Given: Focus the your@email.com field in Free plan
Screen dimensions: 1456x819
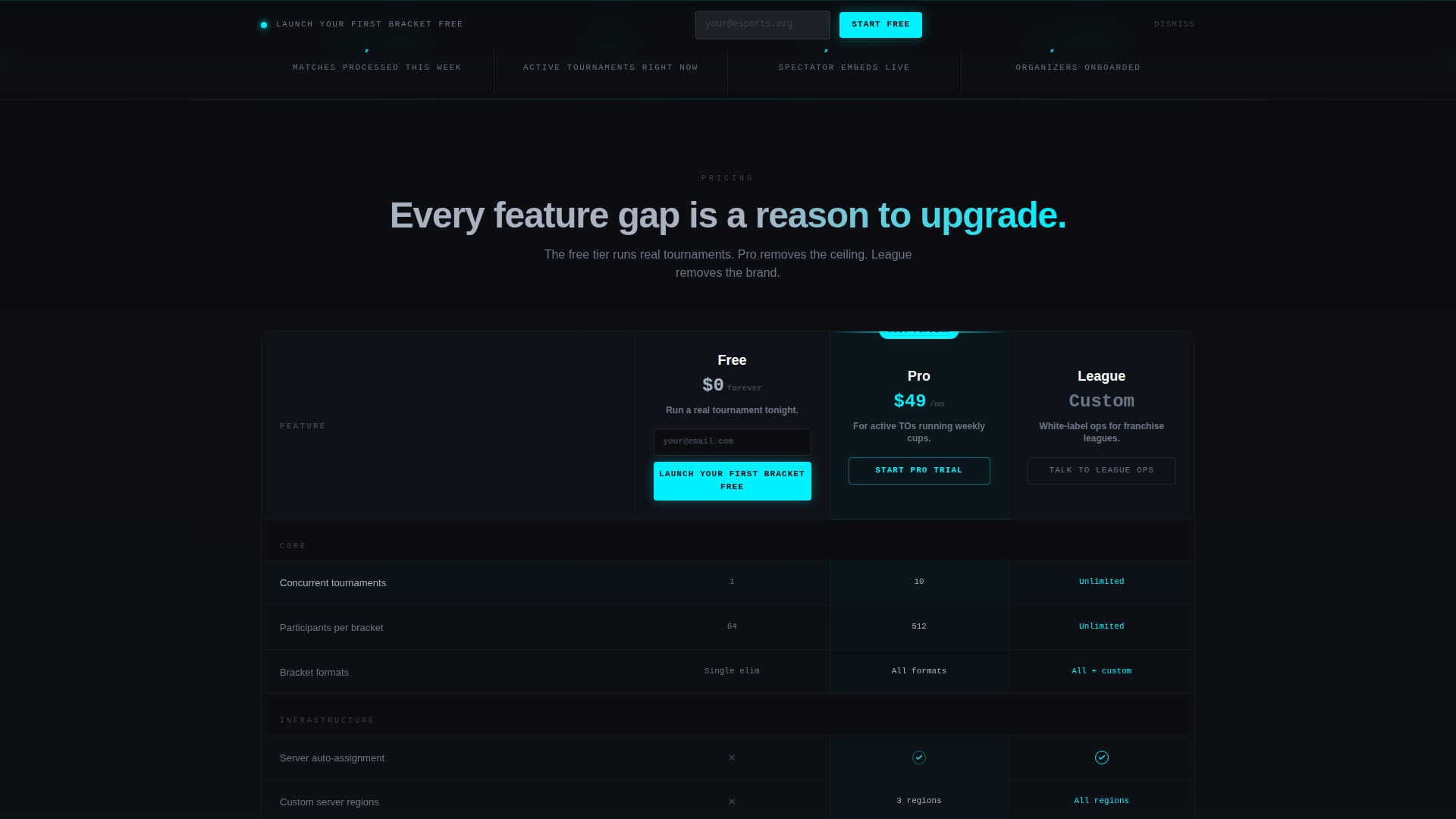Looking at the screenshot, I should click(x=732, y=441).
